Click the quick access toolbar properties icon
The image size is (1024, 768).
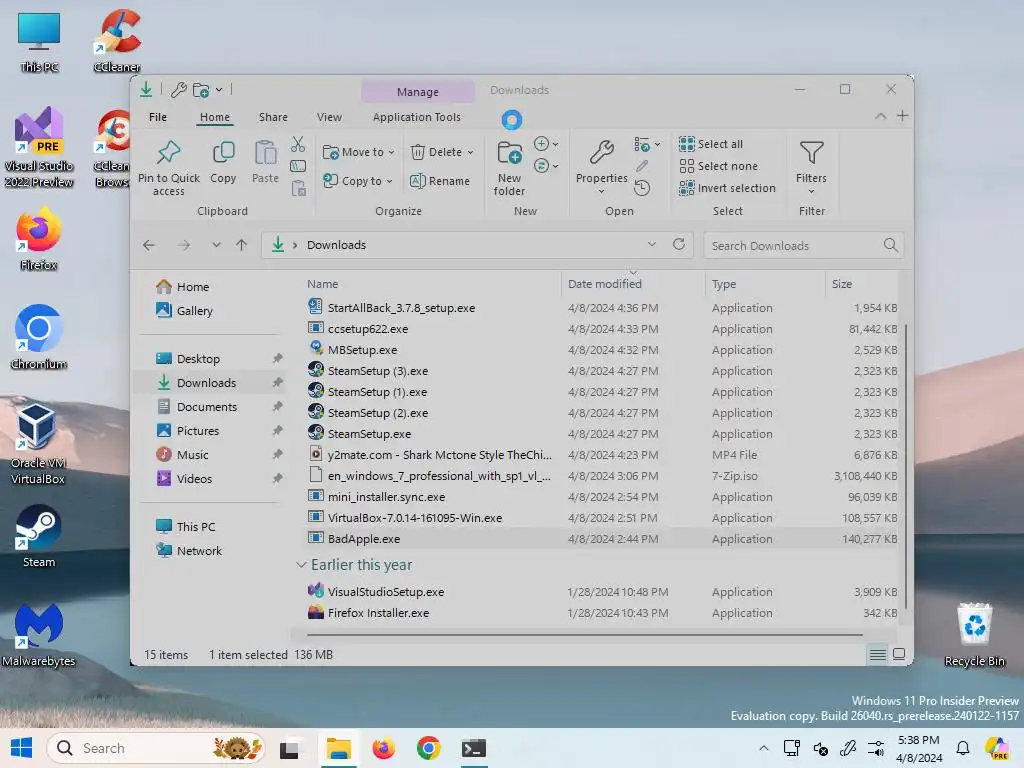179,89
